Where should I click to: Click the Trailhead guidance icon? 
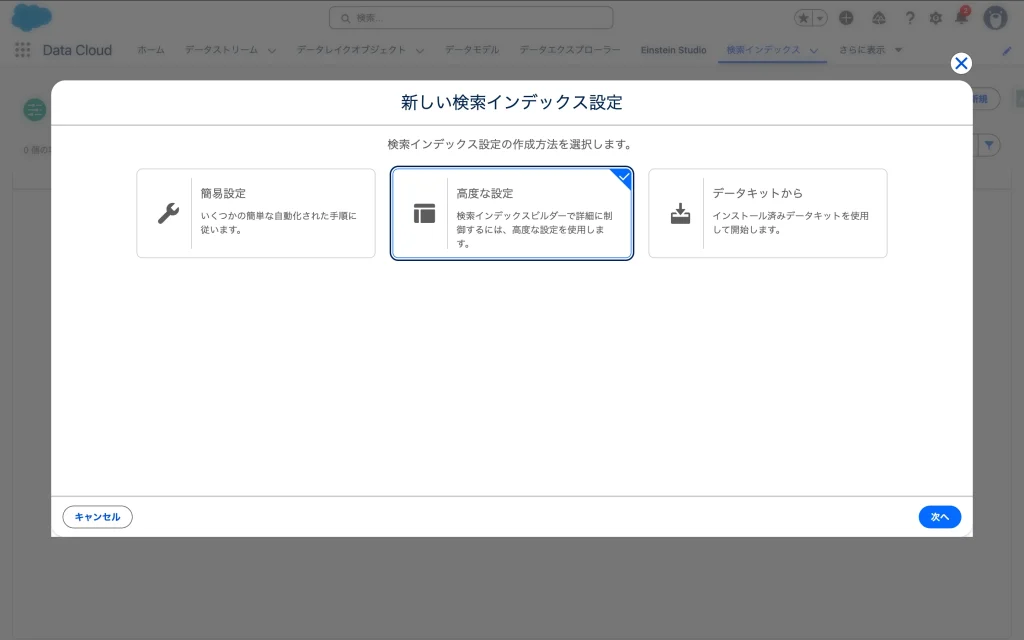point(878,18)
